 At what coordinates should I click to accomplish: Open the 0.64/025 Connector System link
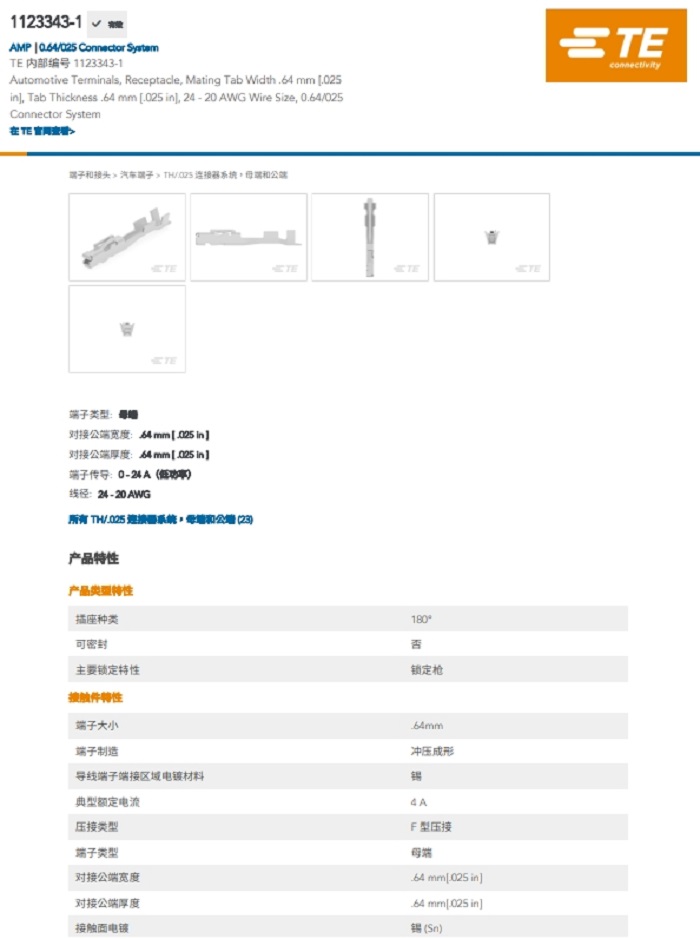tap(99, 47)
